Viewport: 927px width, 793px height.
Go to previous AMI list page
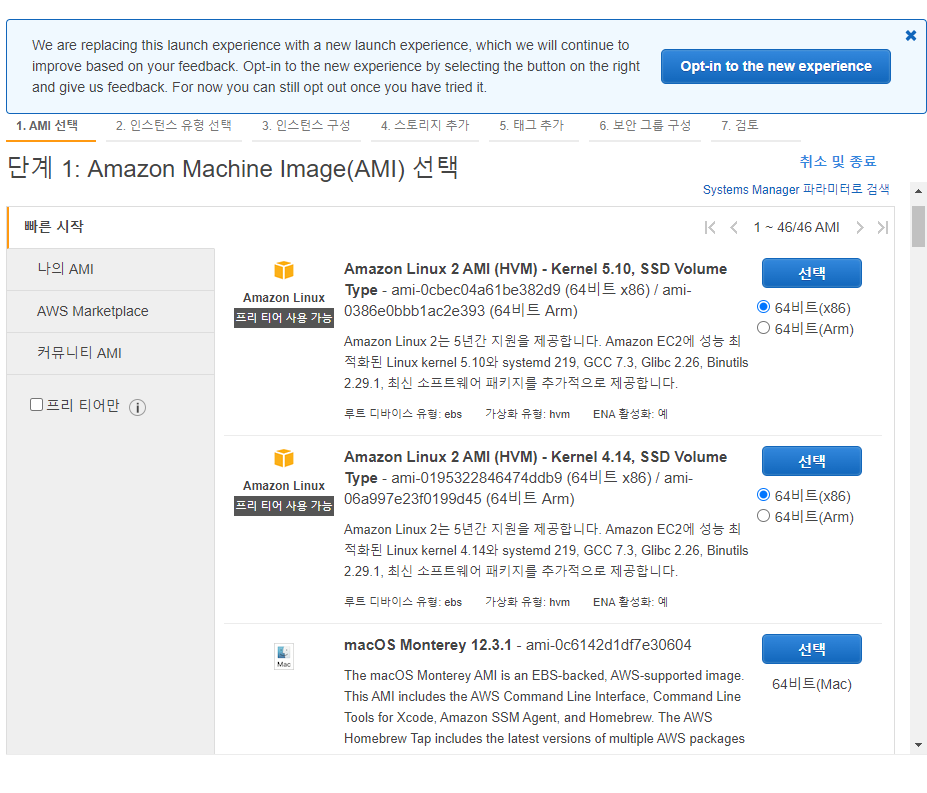coord(734,228)
